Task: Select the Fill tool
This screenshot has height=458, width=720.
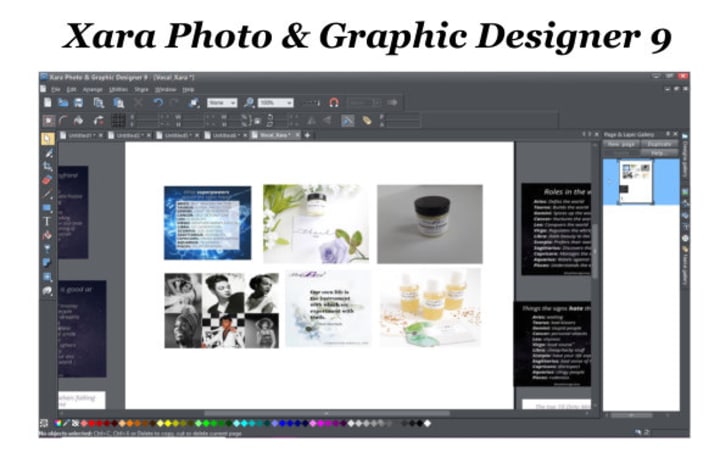Action: [48, 235]
